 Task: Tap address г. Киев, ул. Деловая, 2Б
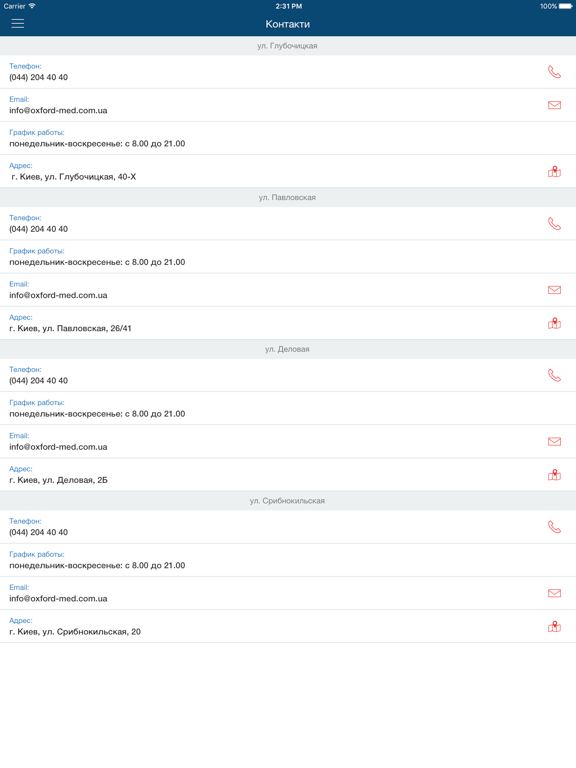(x=58, y=480)
